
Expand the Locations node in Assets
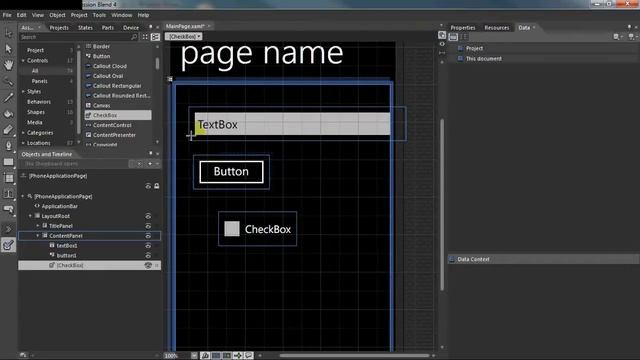[x=23, y=143]
